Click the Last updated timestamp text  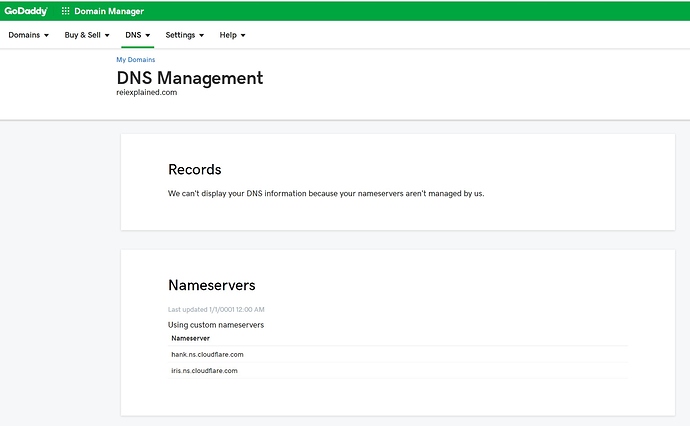[216, 309]
